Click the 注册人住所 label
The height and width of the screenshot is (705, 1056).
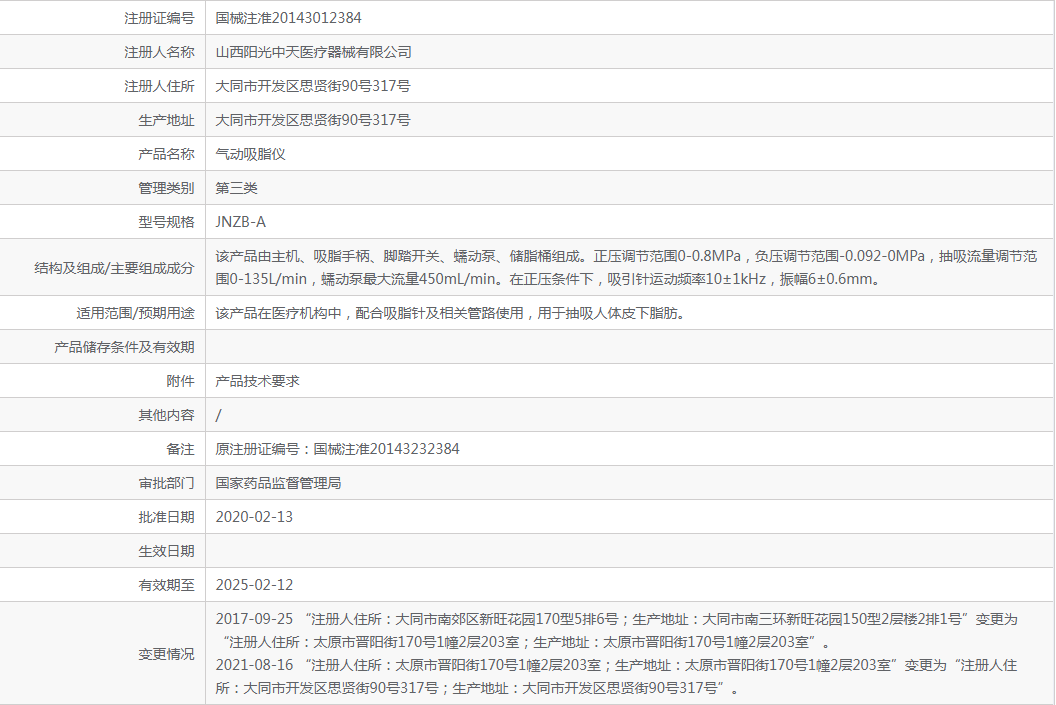point(159,86)
